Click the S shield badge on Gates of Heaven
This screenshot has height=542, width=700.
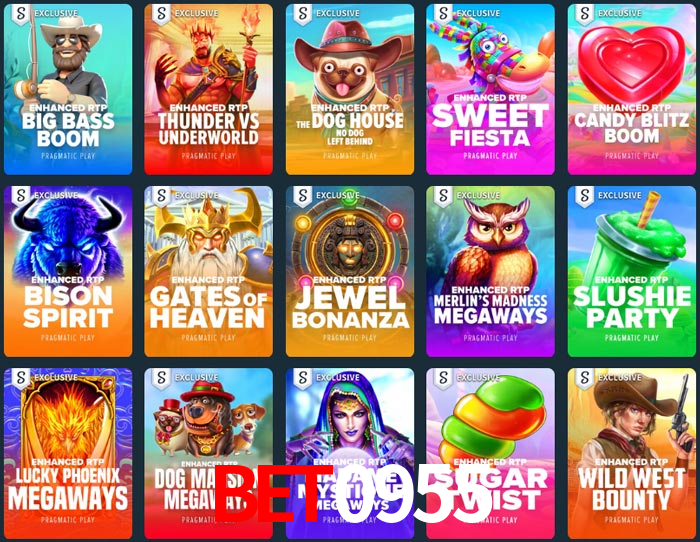tap(161, 196)
